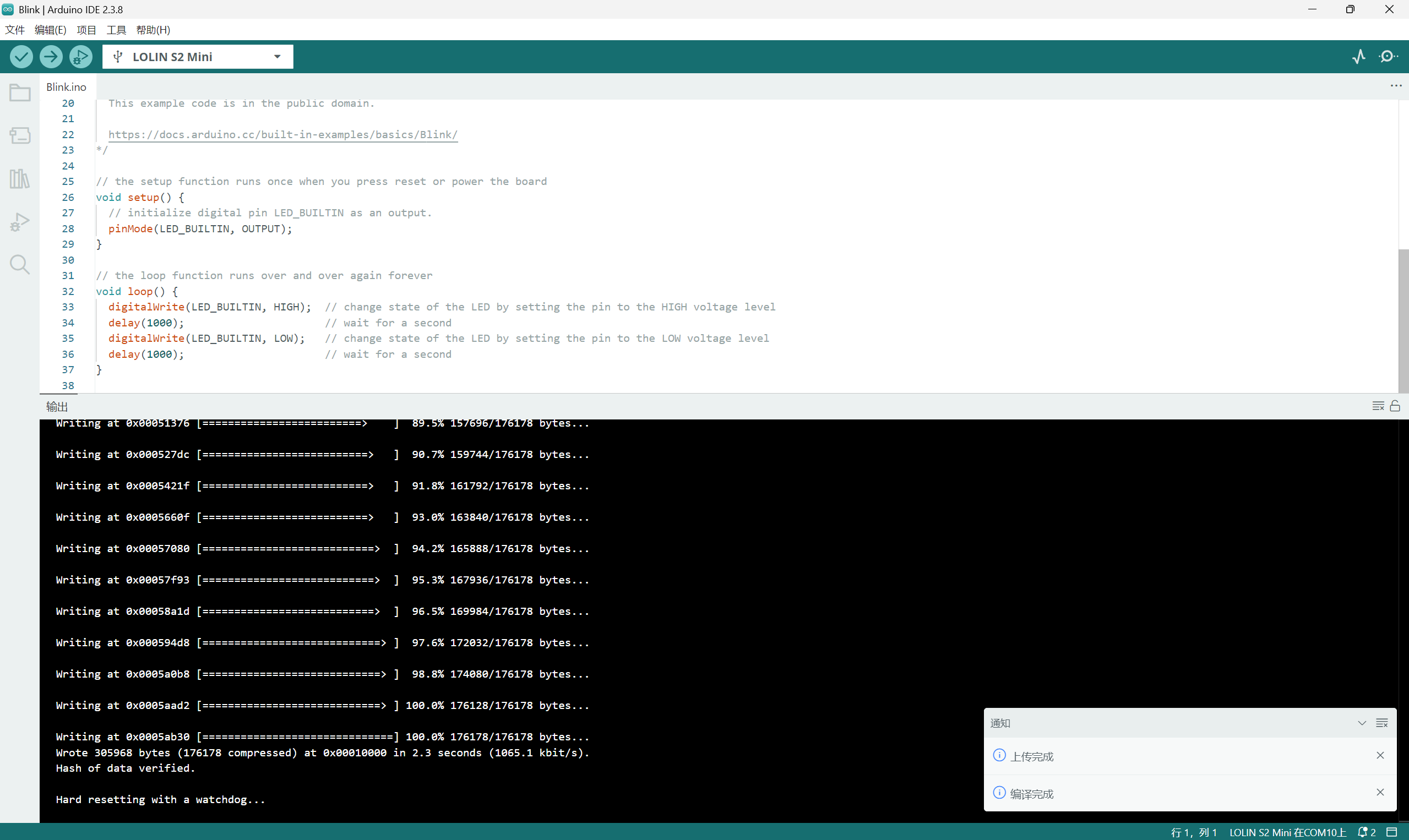Viewport: 1409px width, 840px height.
Task: Follow the docs.arduino.cc Blink link
Action: point(282,135)
